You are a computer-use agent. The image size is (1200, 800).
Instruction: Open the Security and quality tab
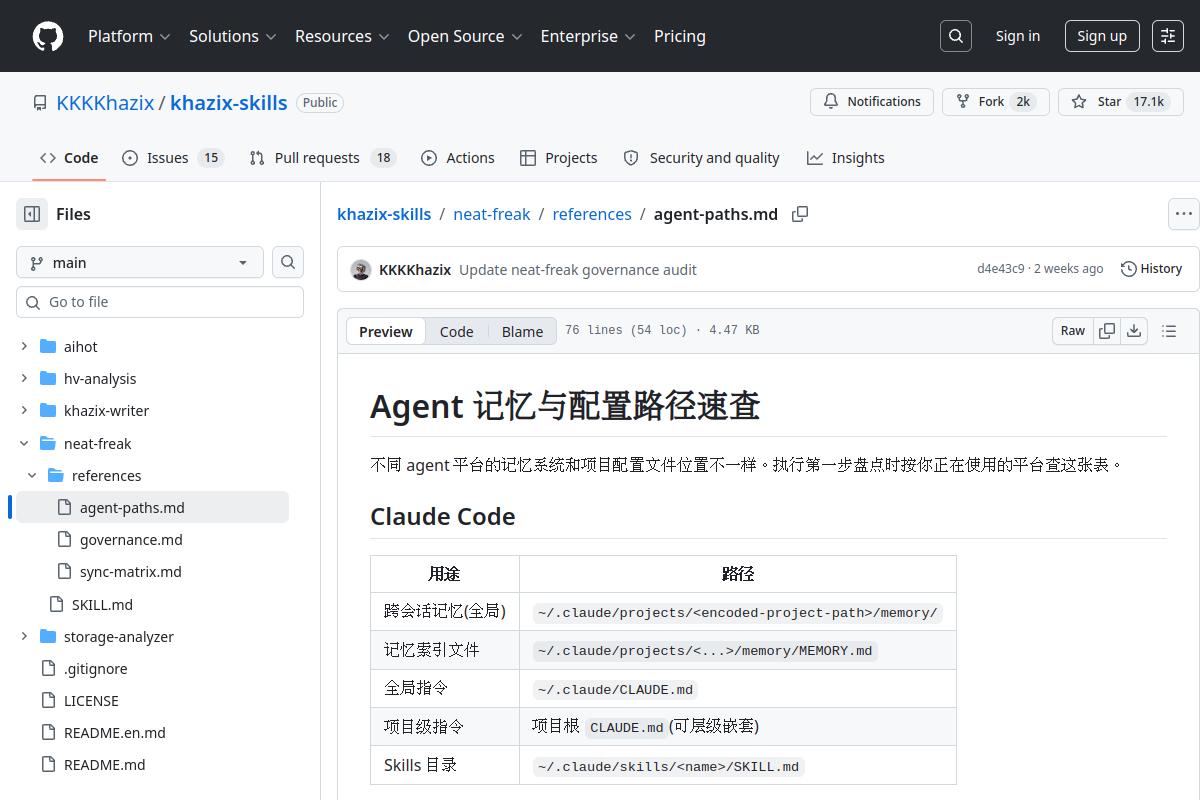click(701, 158)
